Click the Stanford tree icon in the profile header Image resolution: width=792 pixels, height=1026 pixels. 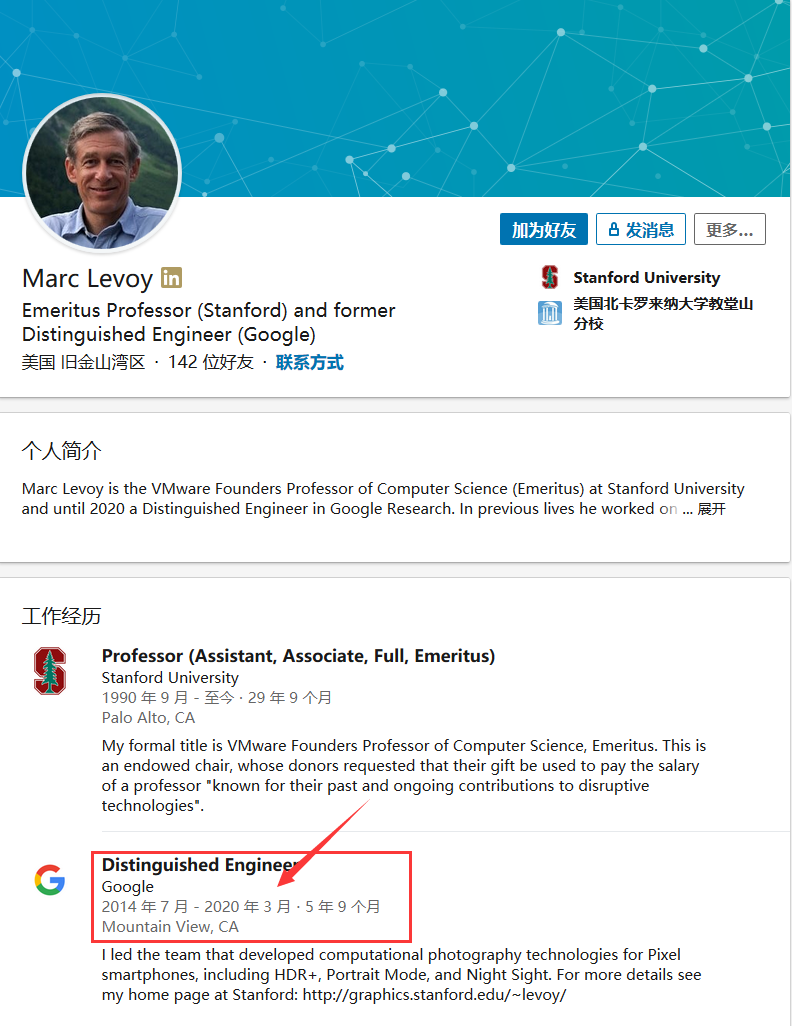point(550,277)
